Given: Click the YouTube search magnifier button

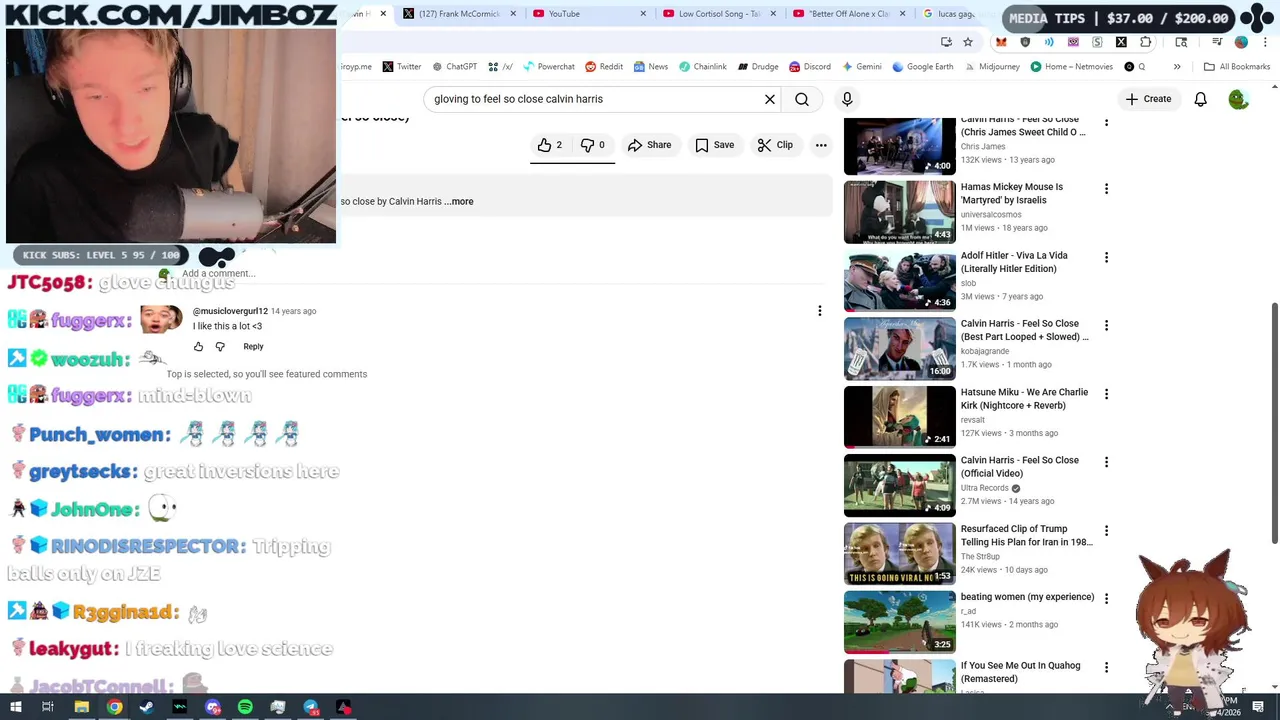Looking at the screenshot, I should (802, 99).
